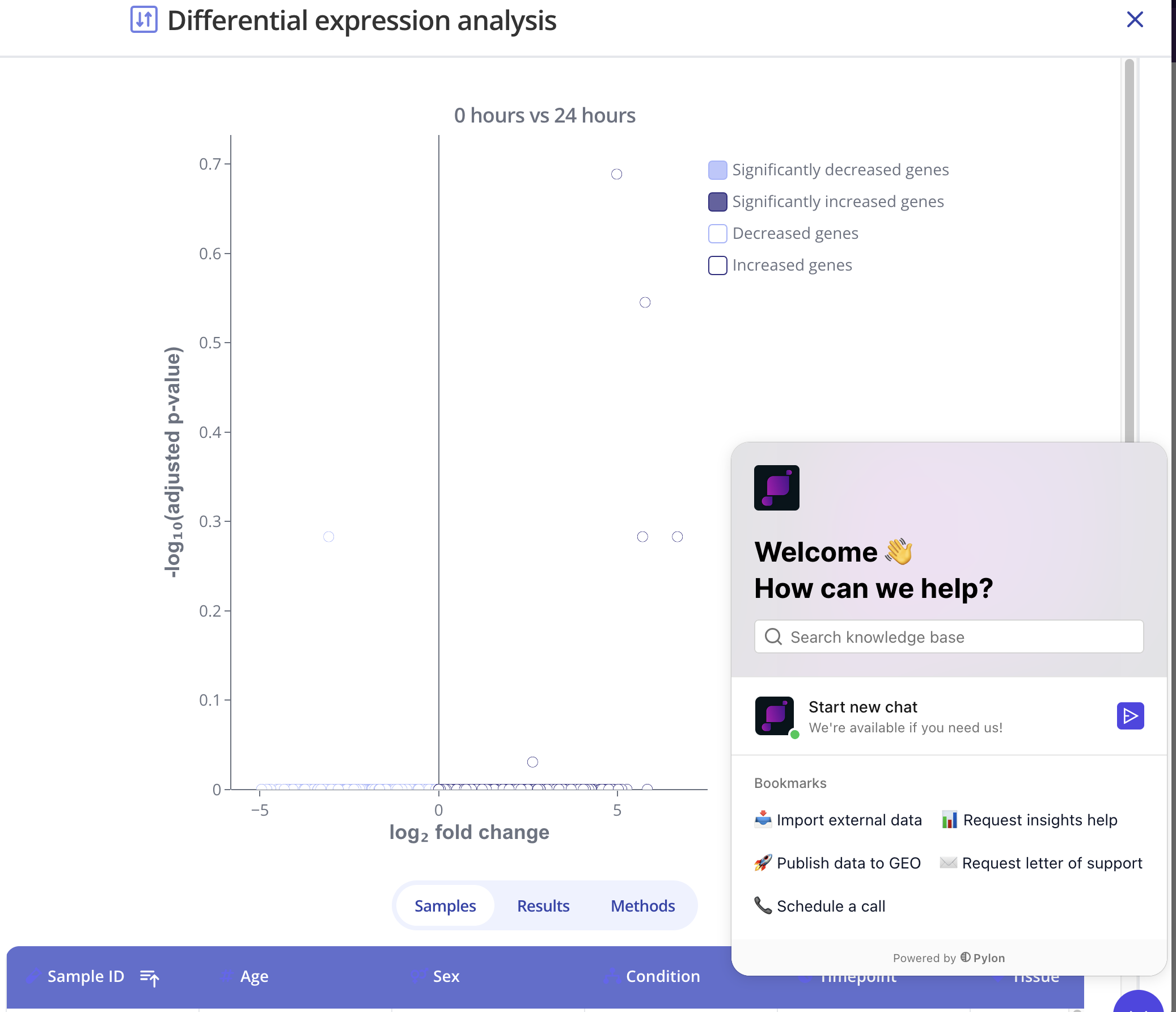Image resolution: width=1176 pixels, height=1012 pixels.
Task: Click the differential expression analysis title icon
Action: point(143,20)
